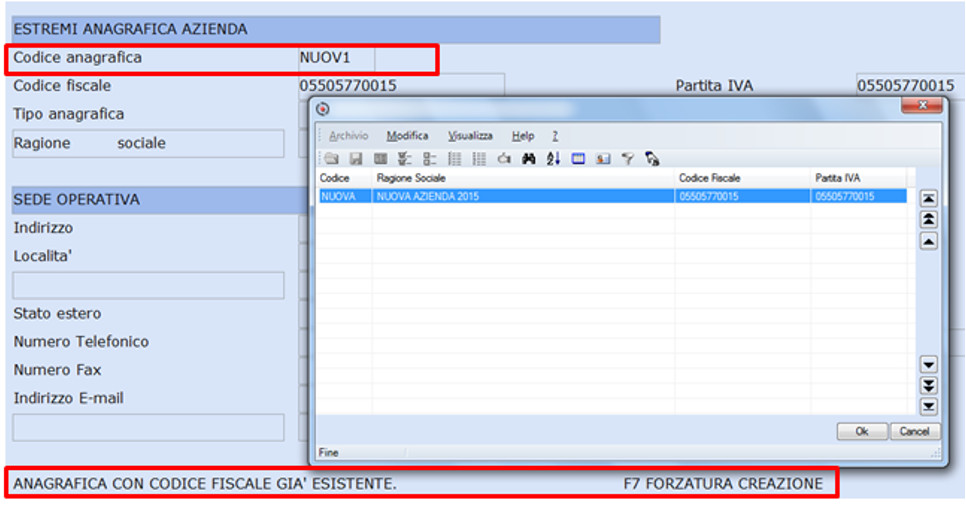Click the page down double-arrow button

(x=928, y=386)
